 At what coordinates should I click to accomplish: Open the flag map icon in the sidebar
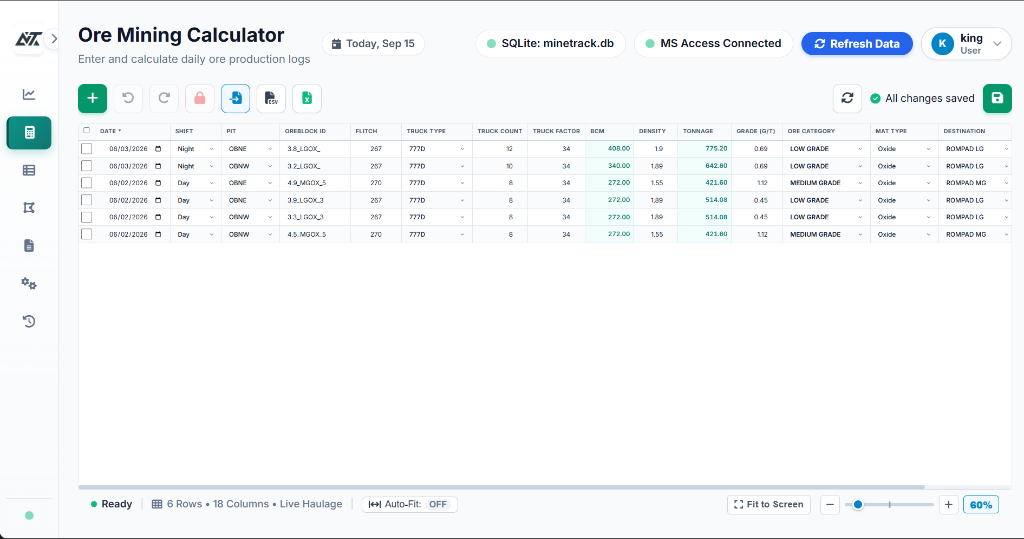tap(29, 208)
